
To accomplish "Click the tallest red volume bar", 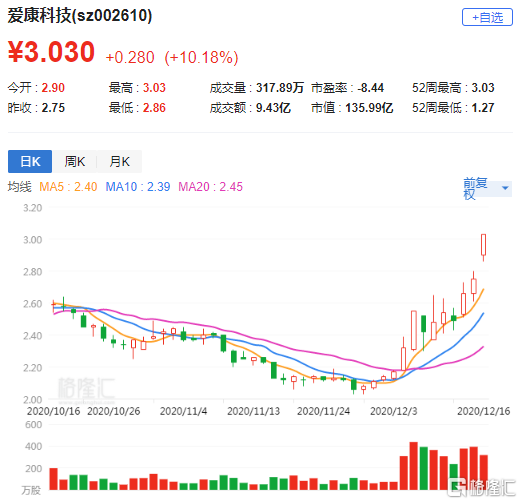I will 413,466.
